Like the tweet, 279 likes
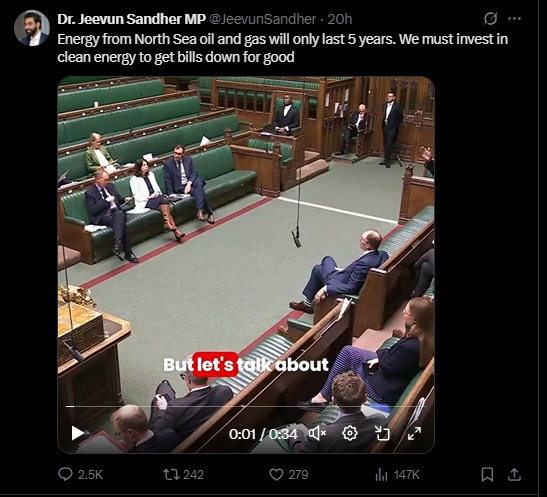The width and height of the screenshot is (547, 497). [x=289, y=475]
